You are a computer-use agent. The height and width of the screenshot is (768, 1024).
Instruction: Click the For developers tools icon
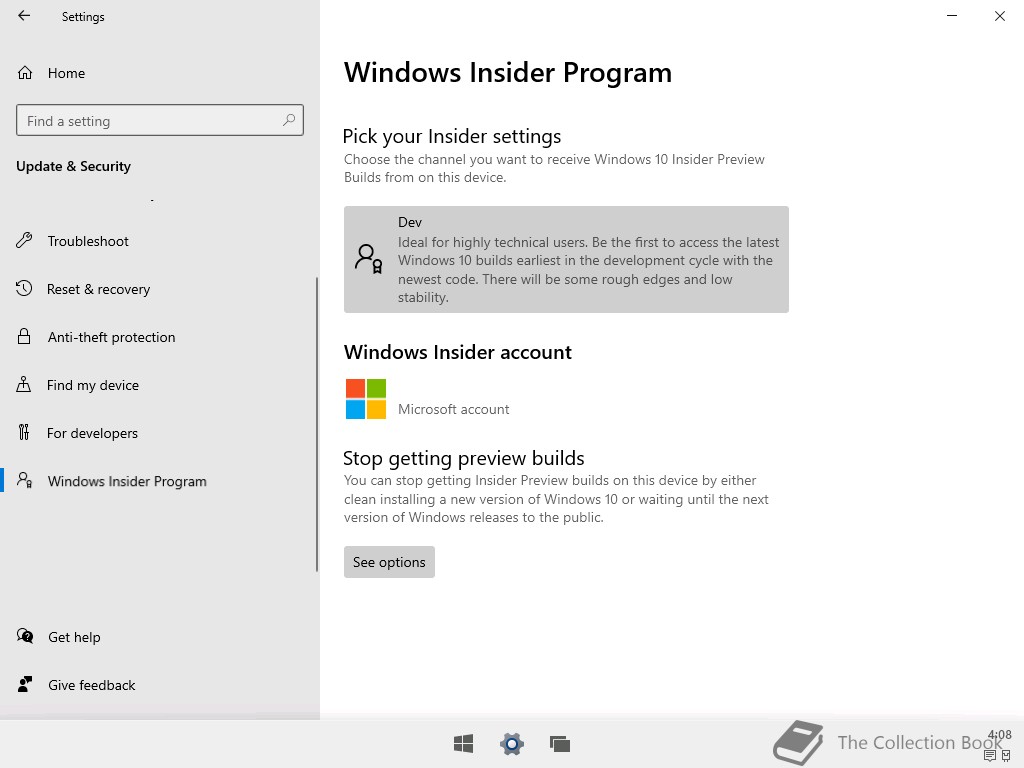coord(24,432)
